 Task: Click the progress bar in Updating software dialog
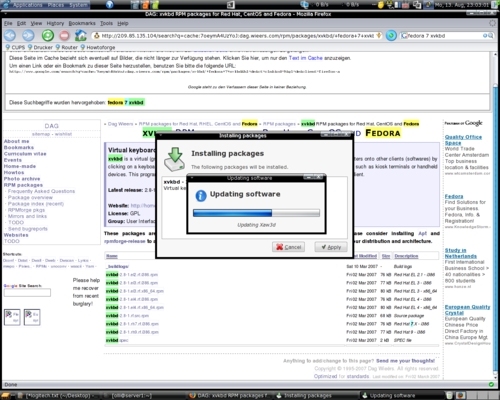pos(256,213)
